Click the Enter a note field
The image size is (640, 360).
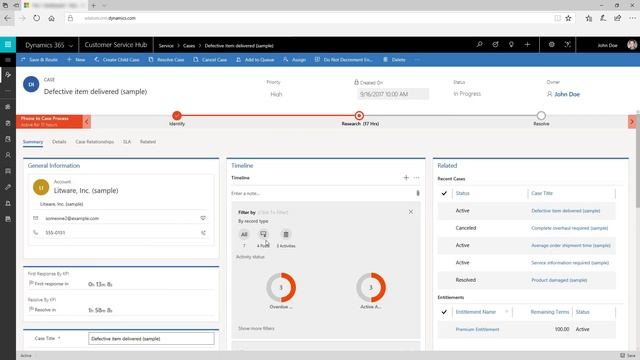322,193
